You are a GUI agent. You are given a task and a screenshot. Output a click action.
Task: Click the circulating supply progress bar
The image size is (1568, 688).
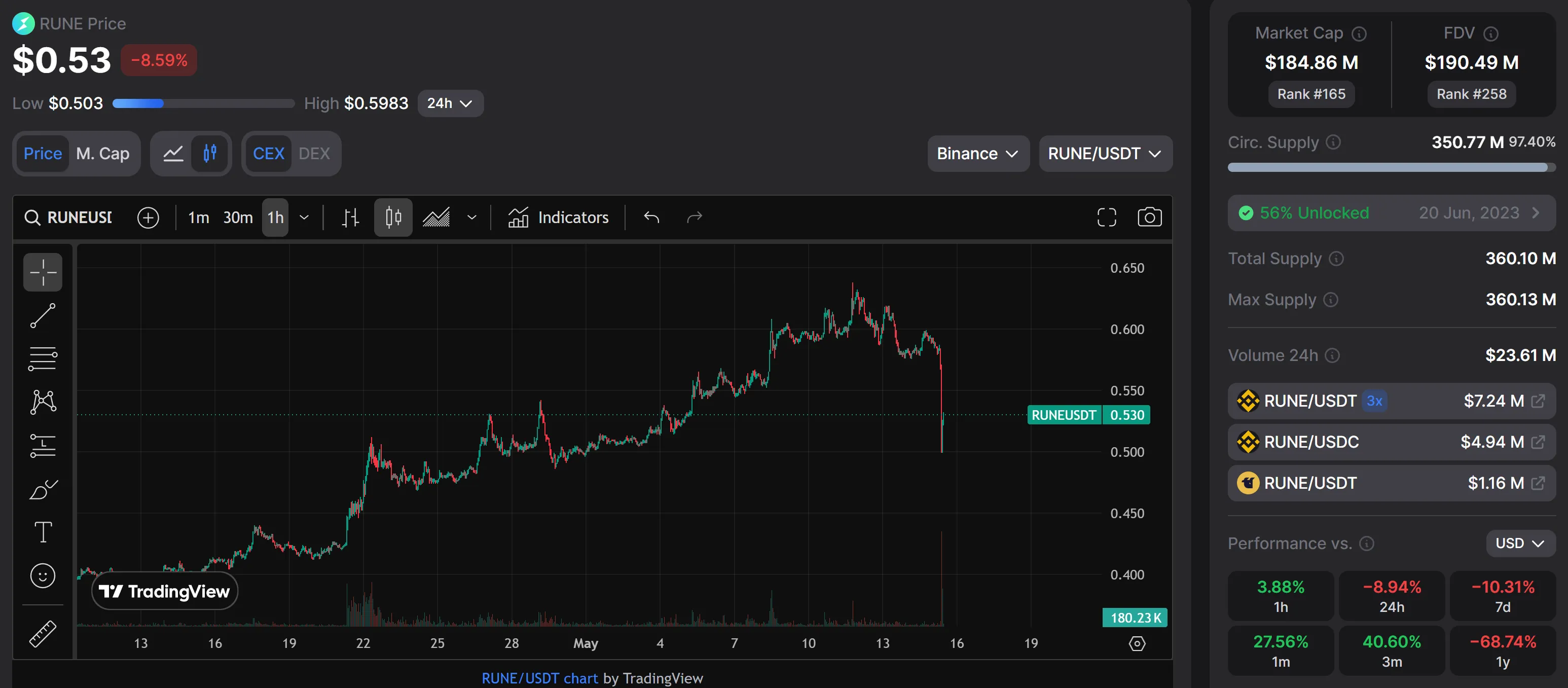[1391, 167]
